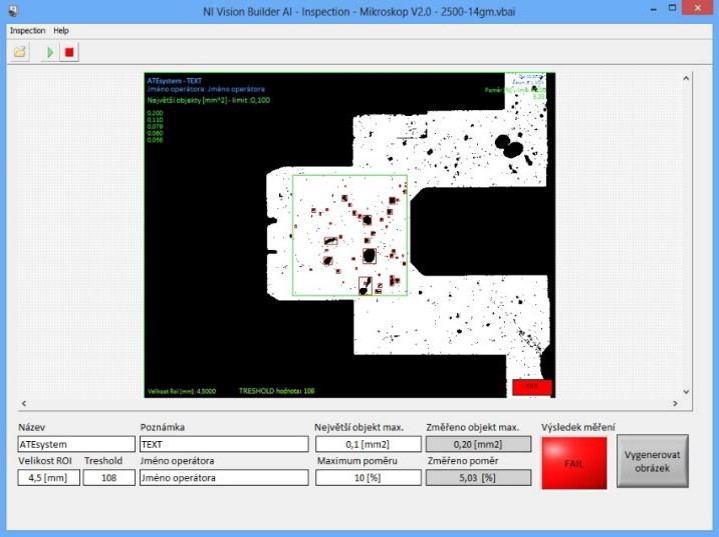
Task: Click the Poznámka field containing TEXT
Action: [x=224, y=444]
